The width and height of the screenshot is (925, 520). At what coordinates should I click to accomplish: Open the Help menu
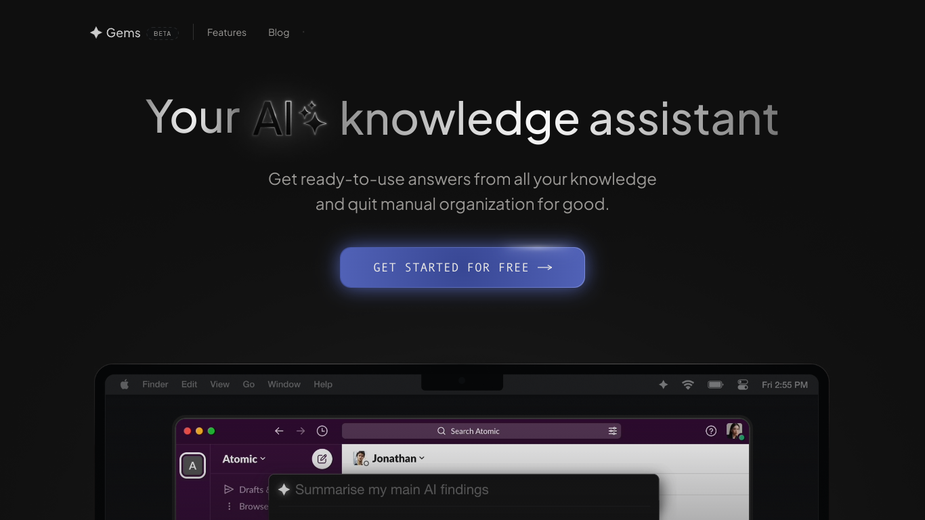pos(323,384)
